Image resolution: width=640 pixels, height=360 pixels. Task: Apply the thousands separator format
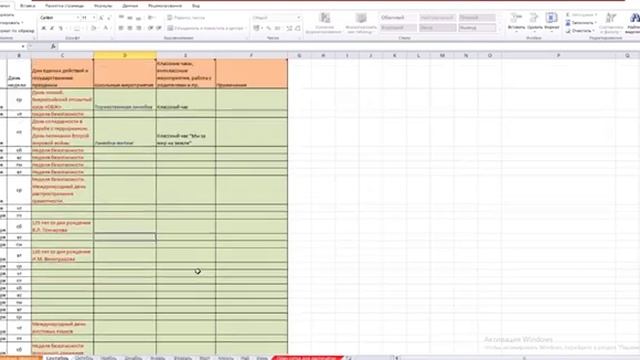click(x=277, y=28)
